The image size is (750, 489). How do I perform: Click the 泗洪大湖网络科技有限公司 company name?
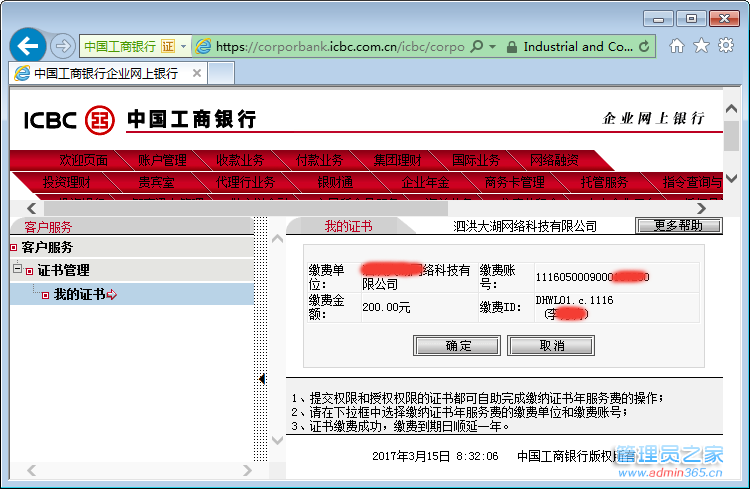coord(525,226)
